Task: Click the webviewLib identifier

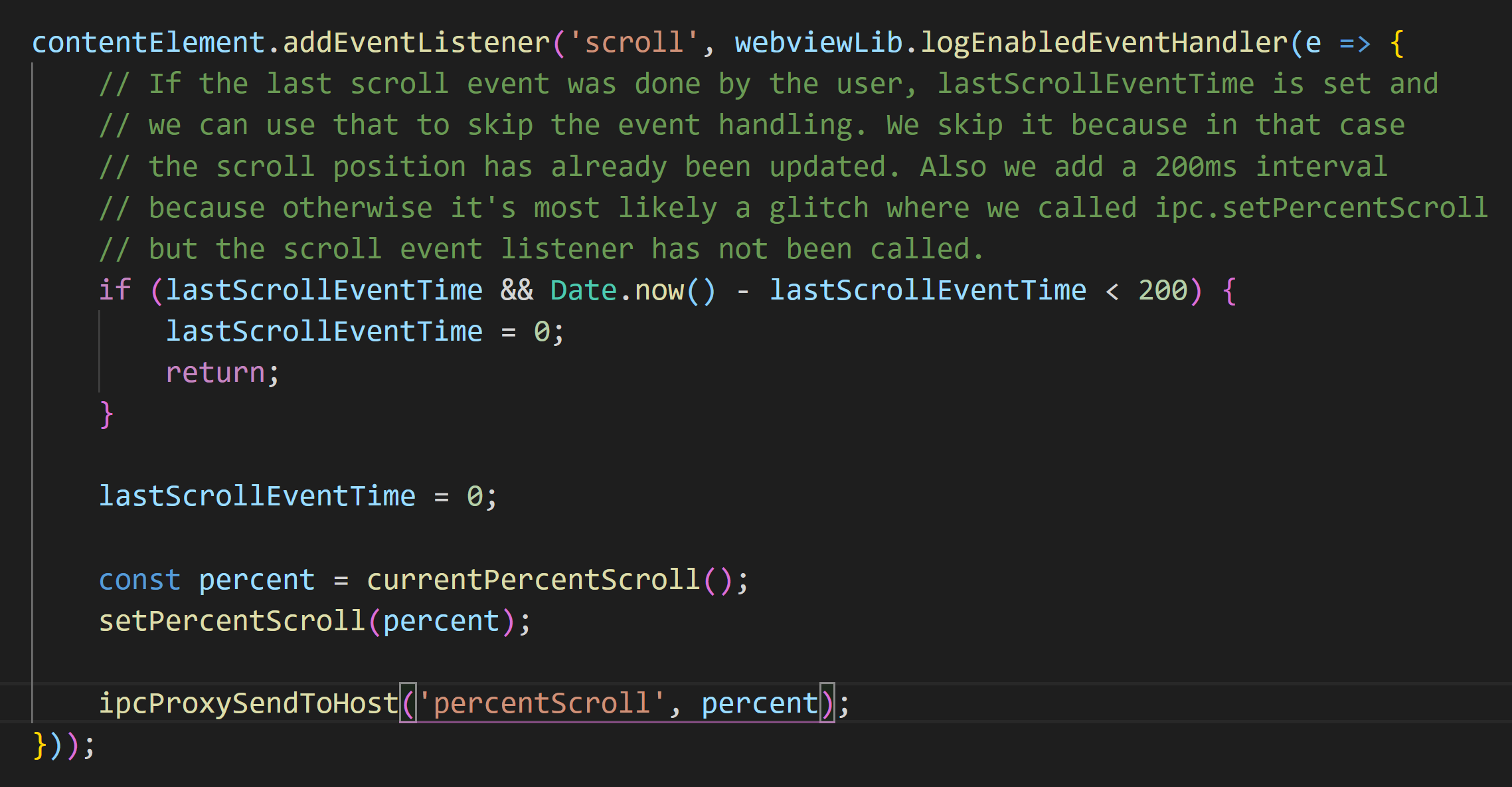Action: tap(818, 43)
